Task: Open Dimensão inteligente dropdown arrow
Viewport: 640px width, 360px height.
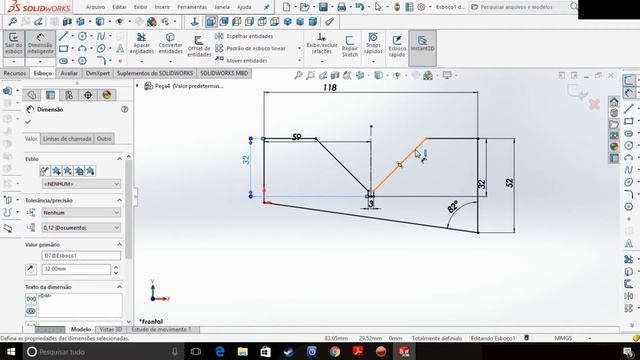Action: (40, 62)
